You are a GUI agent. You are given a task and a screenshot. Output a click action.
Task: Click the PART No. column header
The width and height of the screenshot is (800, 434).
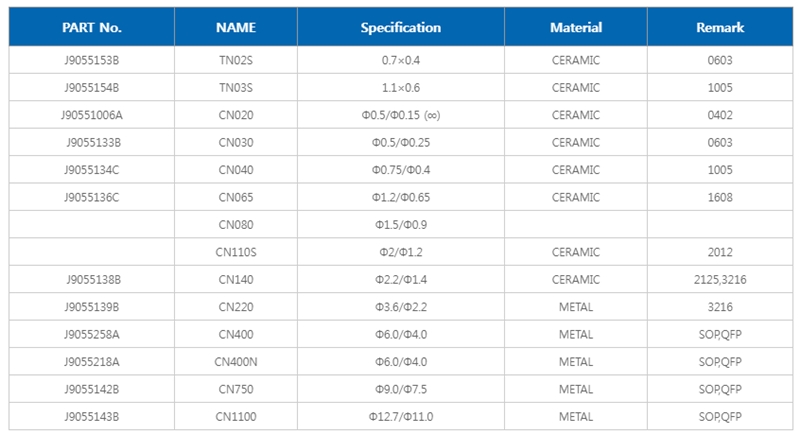(91, 28)
